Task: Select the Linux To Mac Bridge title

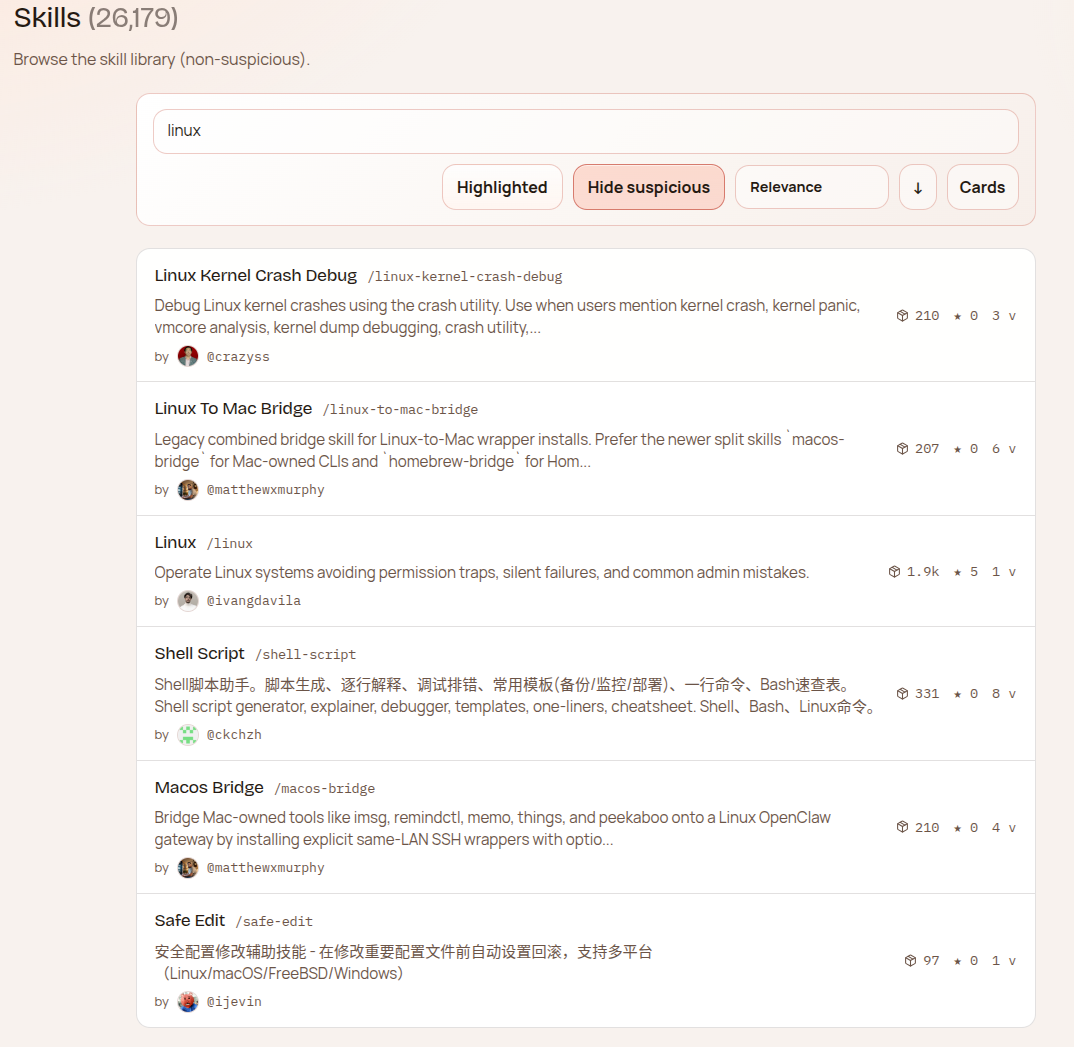Action: 233,408
